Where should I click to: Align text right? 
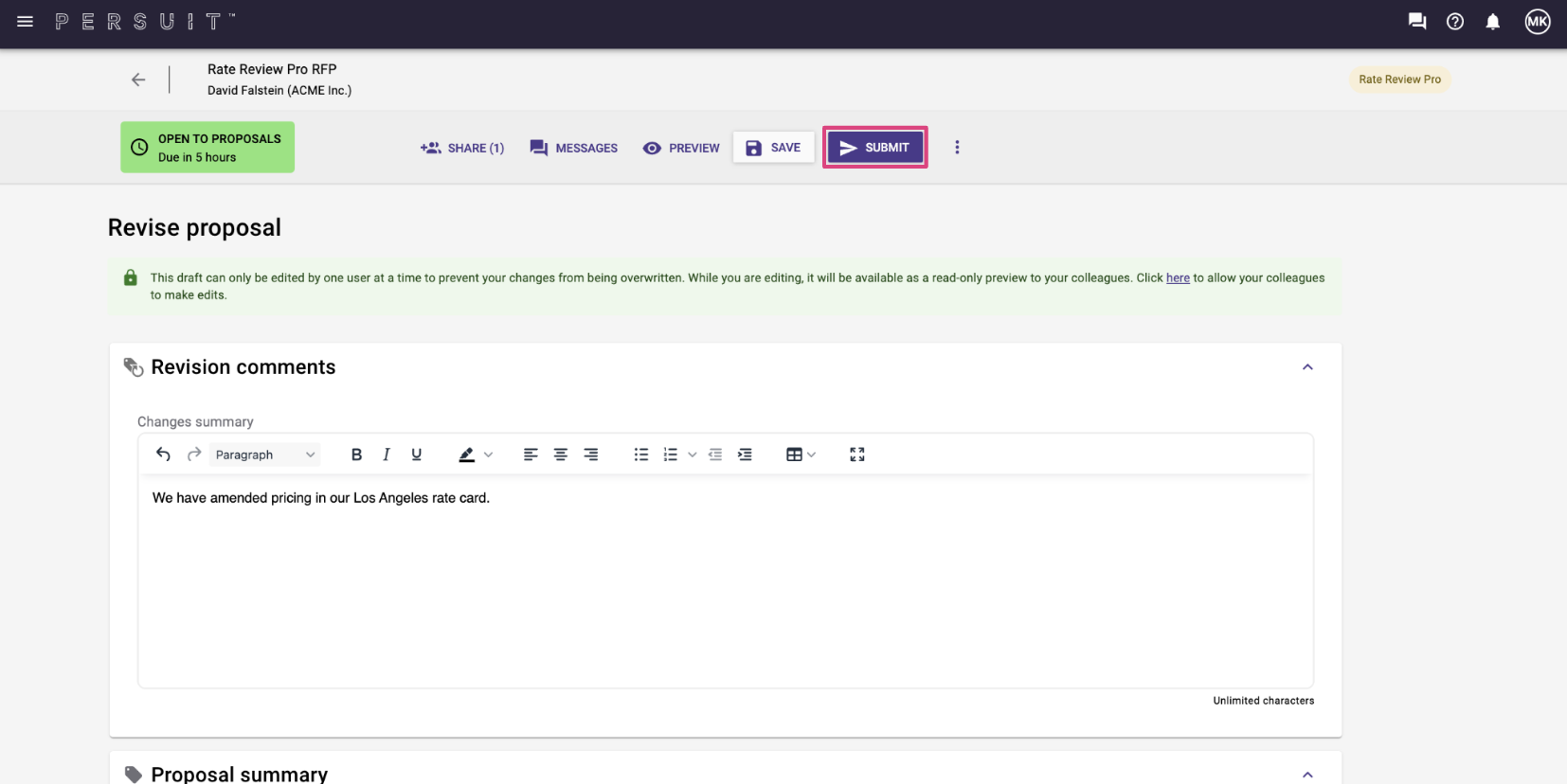coord(591,454)
